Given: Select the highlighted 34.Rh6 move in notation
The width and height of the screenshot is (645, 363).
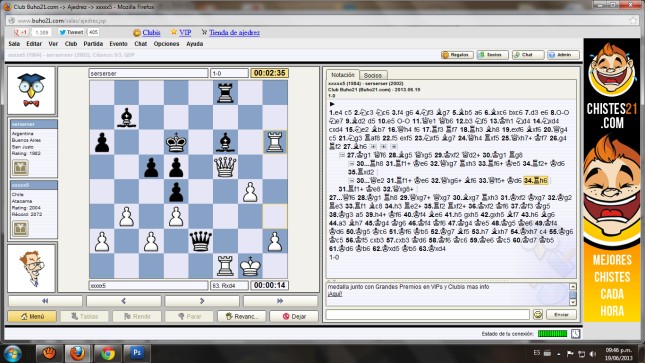Looking at the screenshot, I should [536, 180].
